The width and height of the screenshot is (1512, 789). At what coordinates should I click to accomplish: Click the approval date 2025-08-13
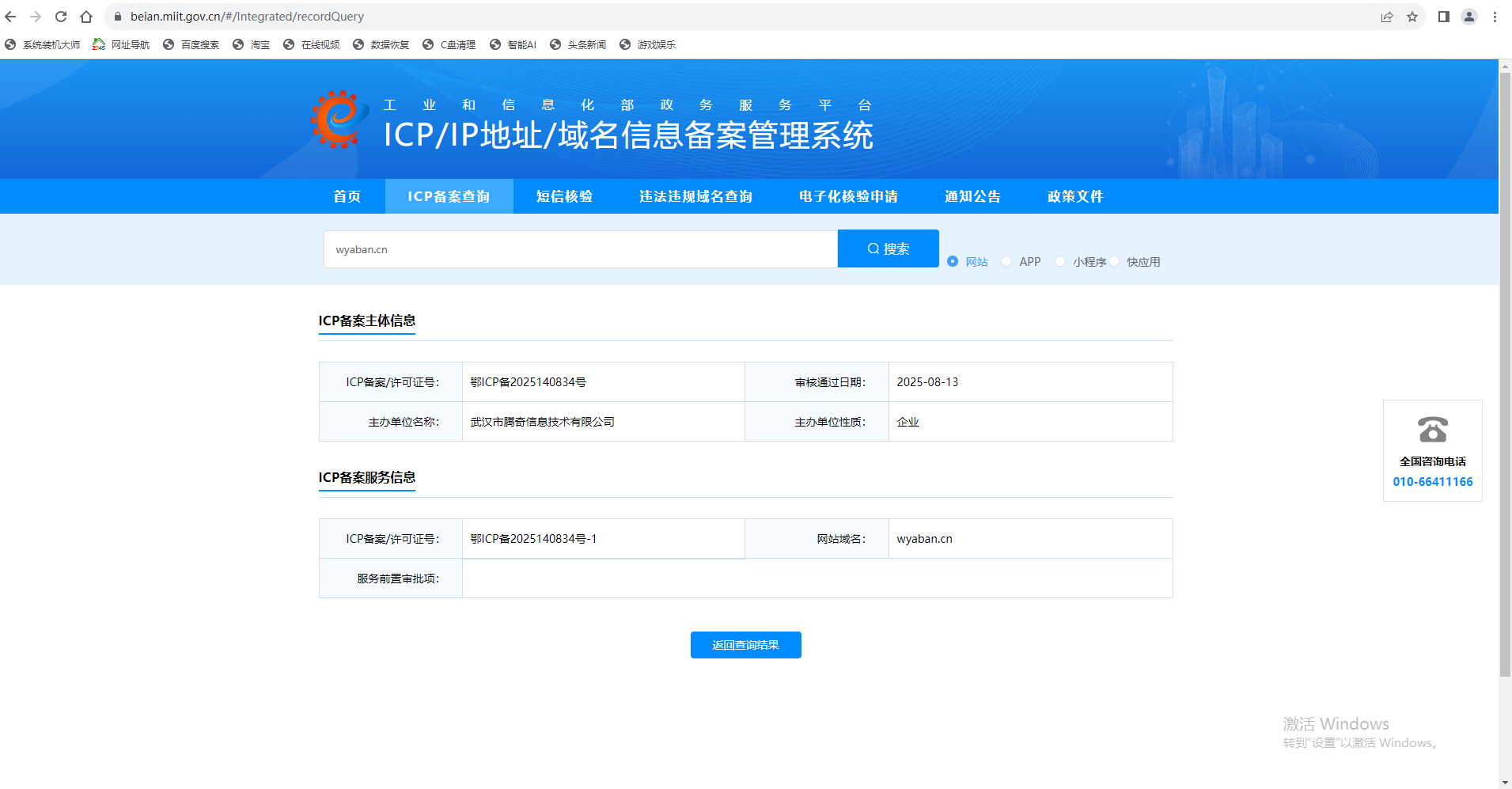pyautogui.click(x=927, y=382)
